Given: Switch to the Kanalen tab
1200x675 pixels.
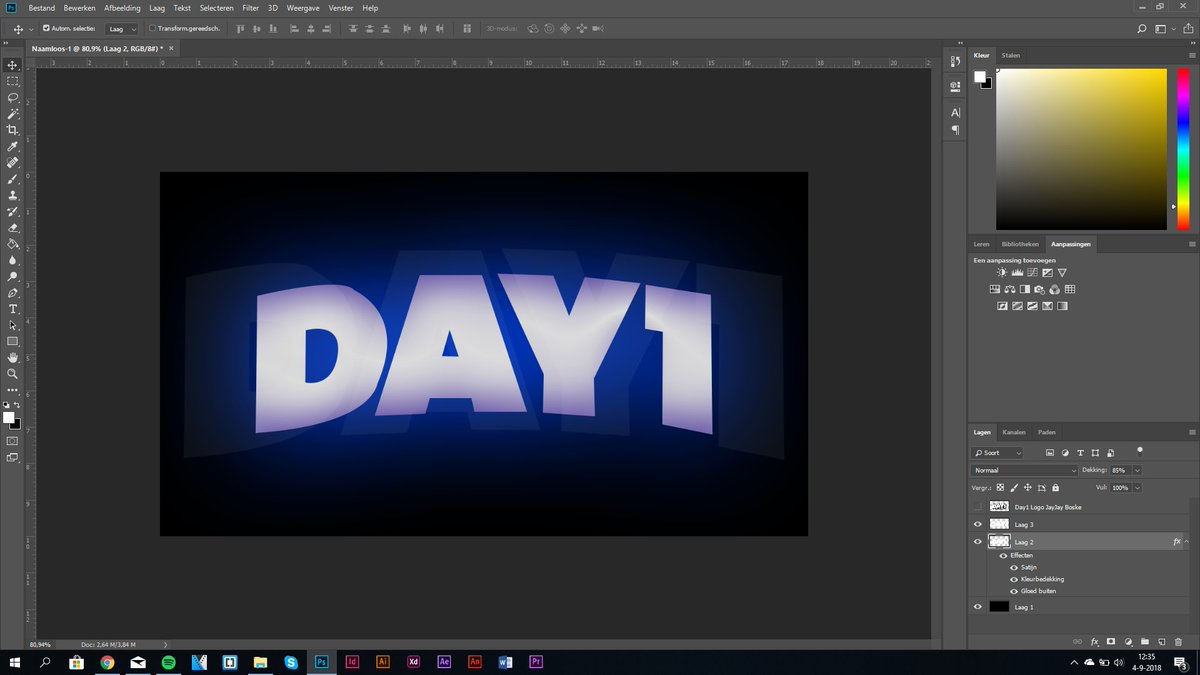Looking at the screenshot, I should (1014, 432).
